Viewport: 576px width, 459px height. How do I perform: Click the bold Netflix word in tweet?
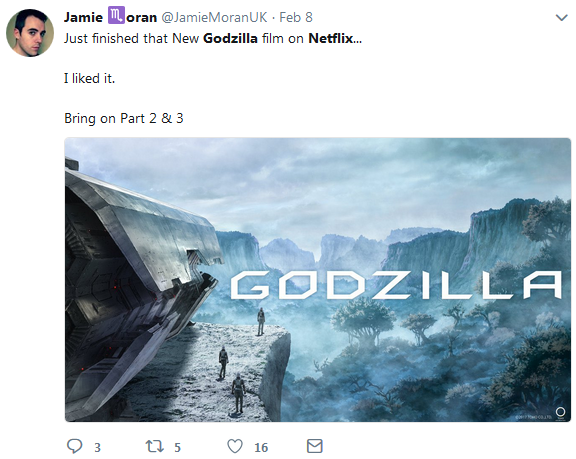pos(331,38)
